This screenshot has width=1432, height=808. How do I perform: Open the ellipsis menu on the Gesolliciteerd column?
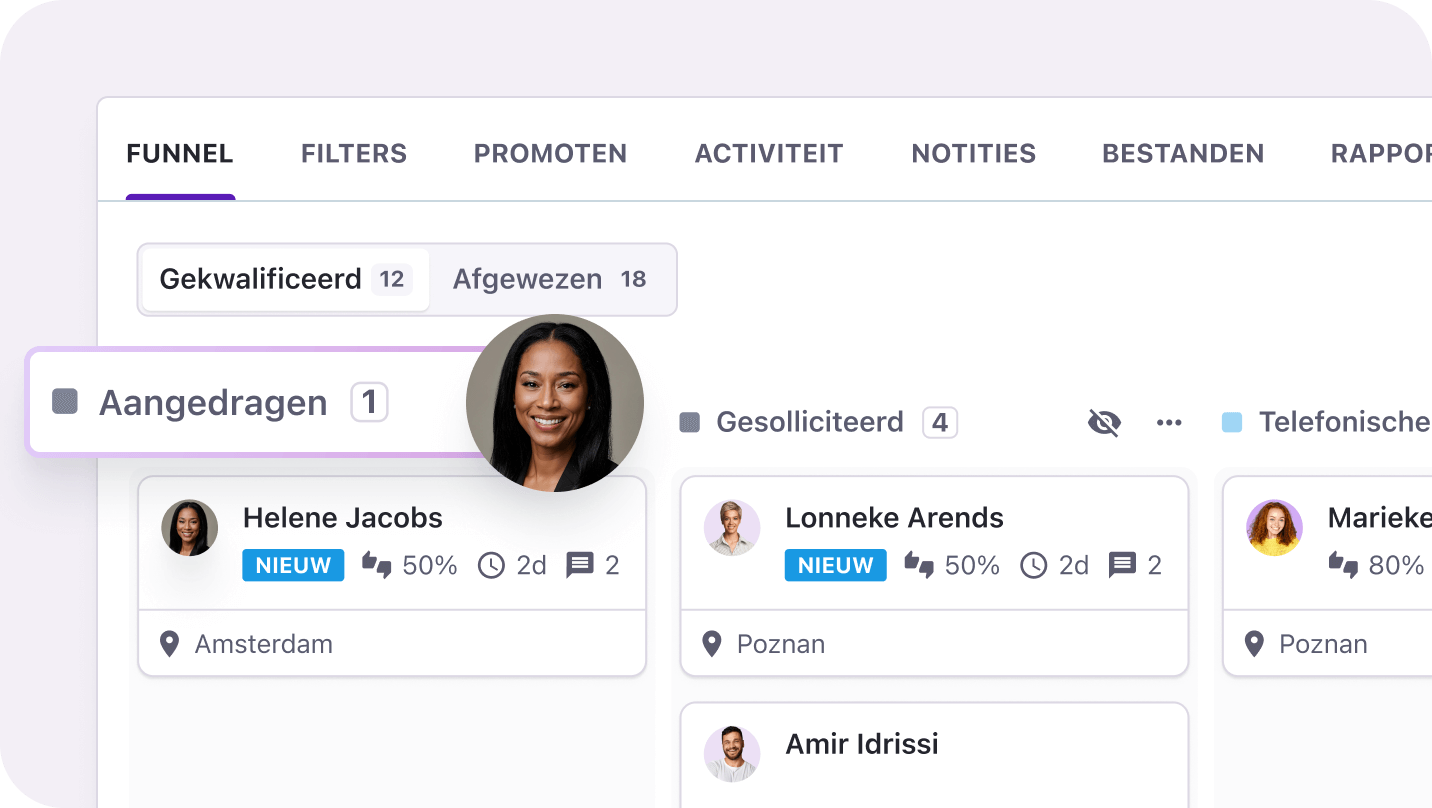(x=1168, y=422)
